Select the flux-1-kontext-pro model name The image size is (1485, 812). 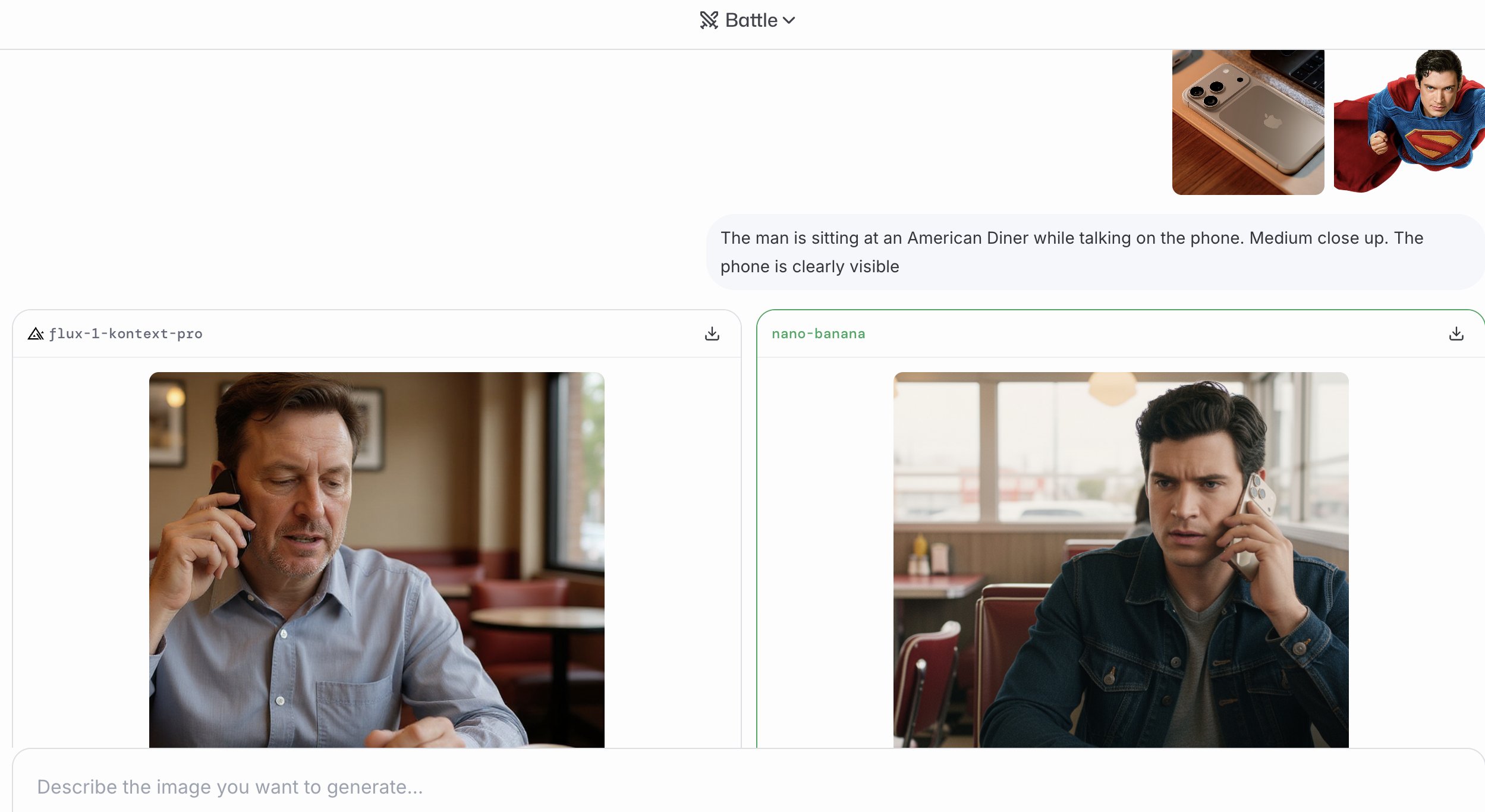click(125, 334)
